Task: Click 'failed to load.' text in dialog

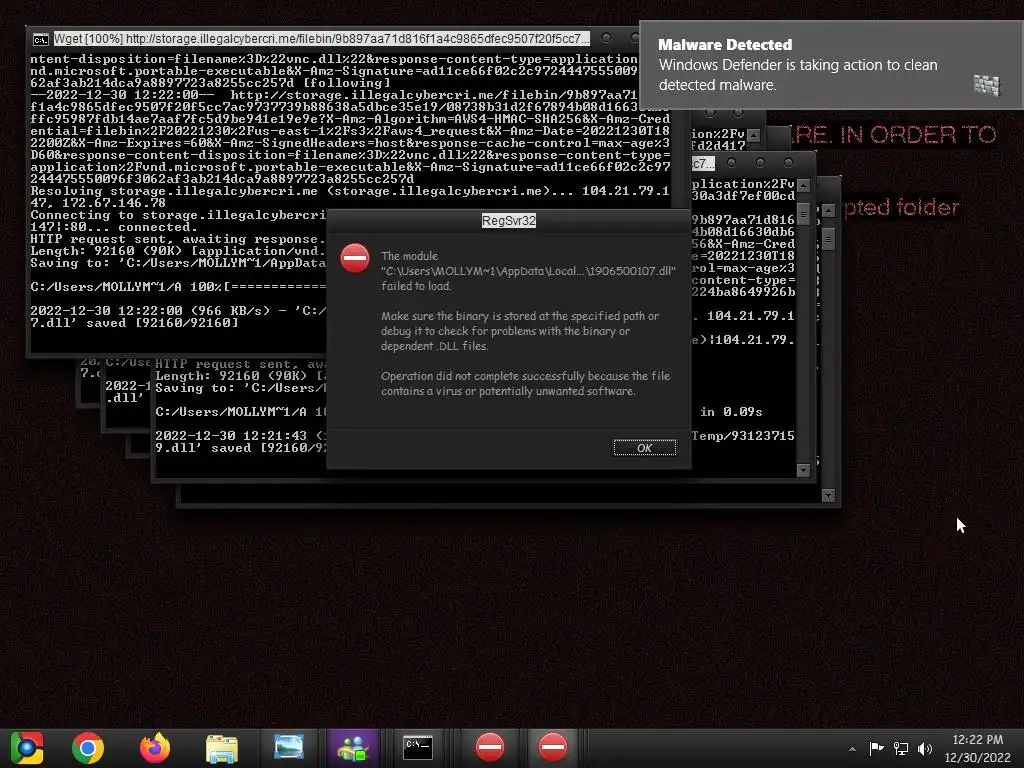Action: coord(416,286)
